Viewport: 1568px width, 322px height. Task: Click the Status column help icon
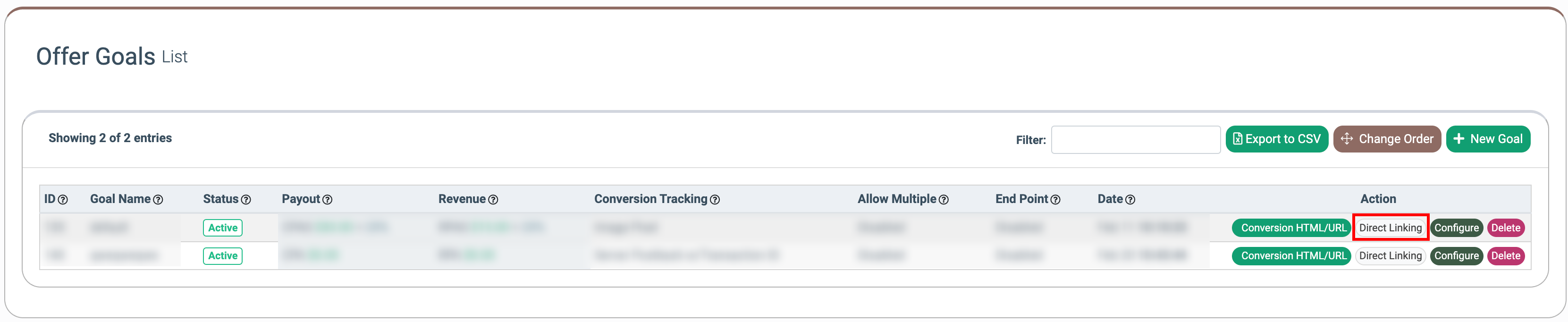coord(246,200)
